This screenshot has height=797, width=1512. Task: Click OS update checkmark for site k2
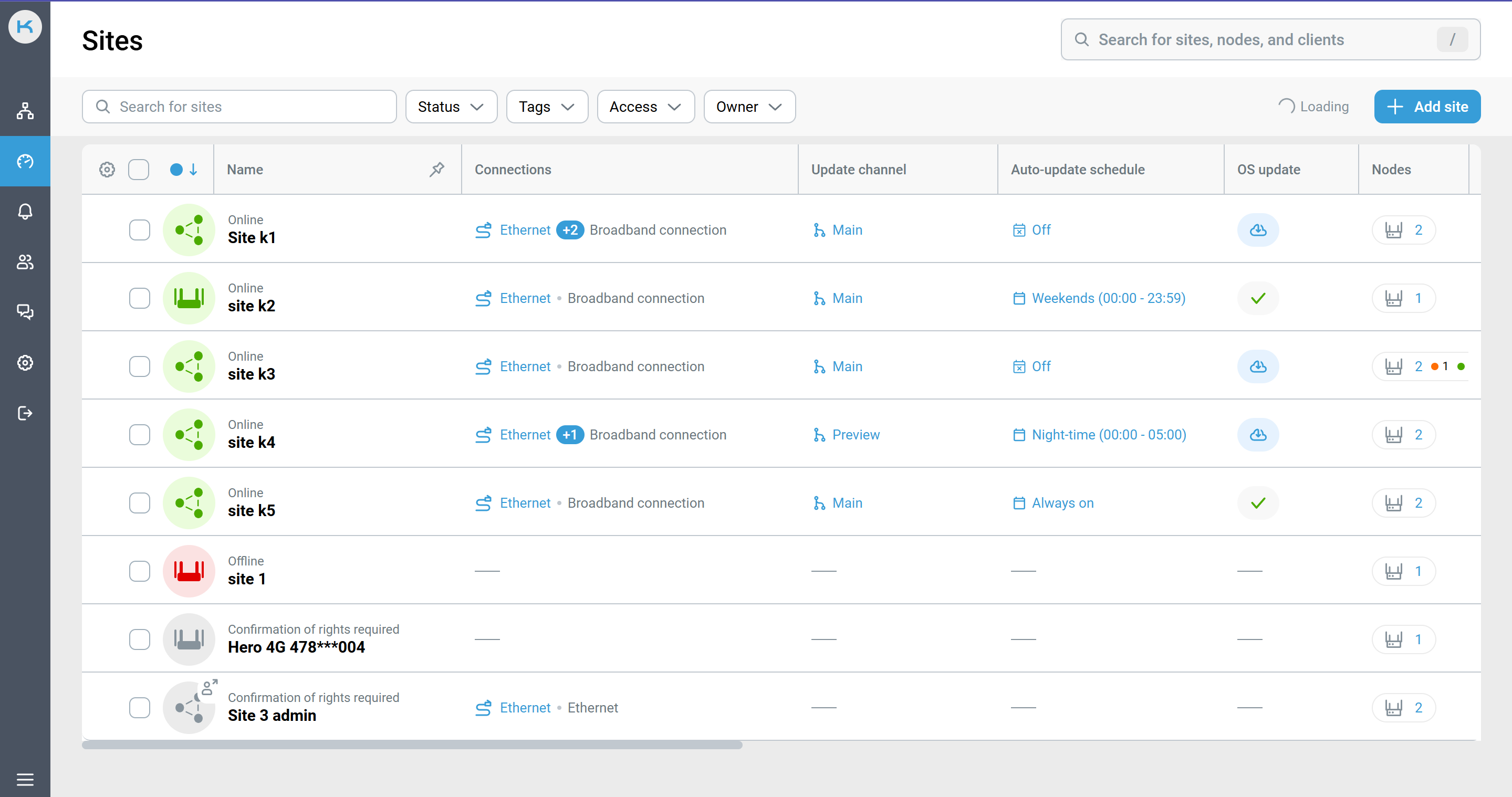(x=1258, y=298)
